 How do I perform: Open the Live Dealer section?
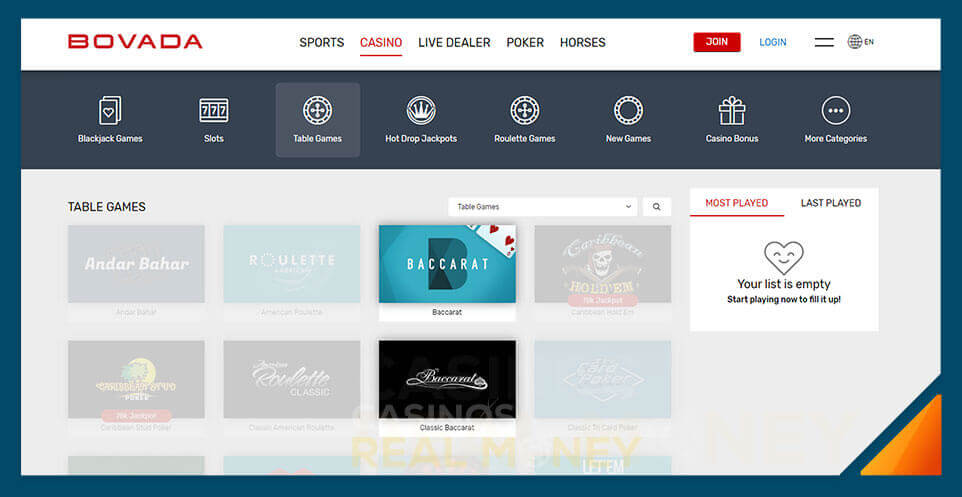click(x=454, y=42)
